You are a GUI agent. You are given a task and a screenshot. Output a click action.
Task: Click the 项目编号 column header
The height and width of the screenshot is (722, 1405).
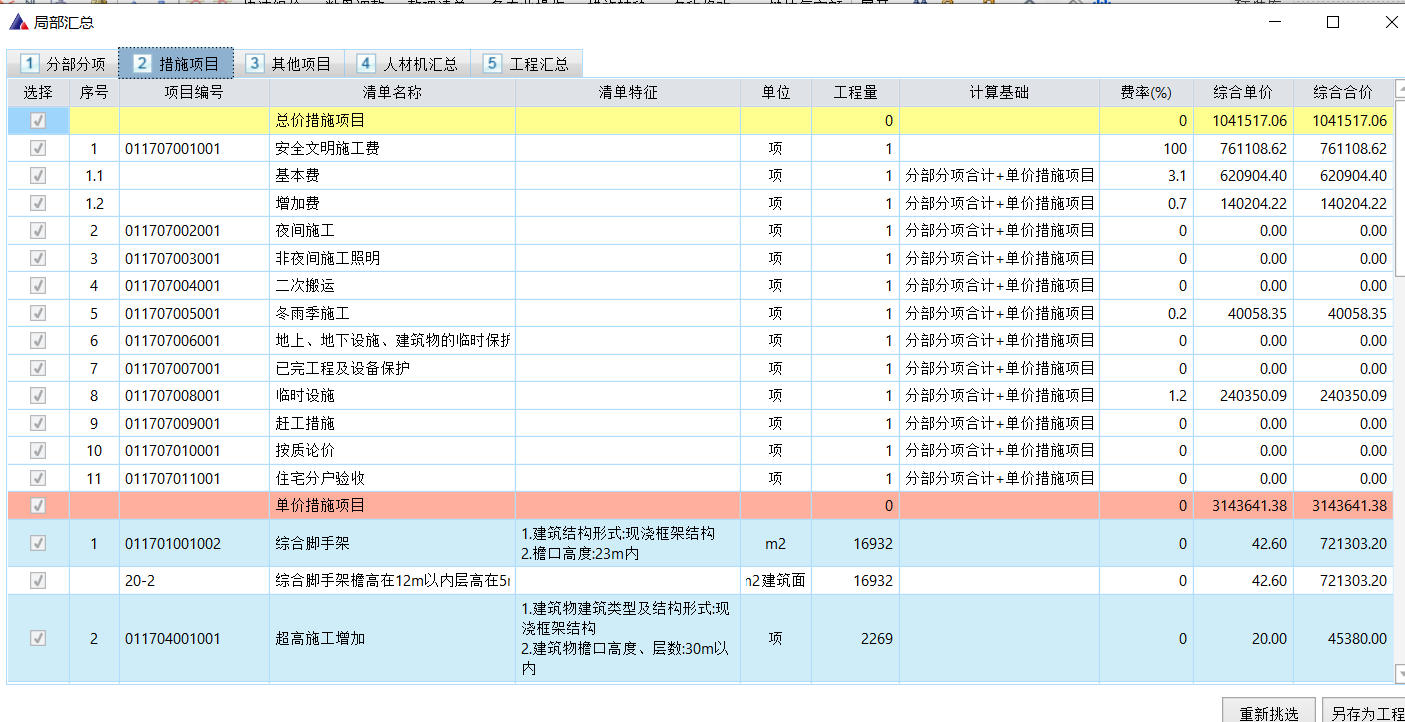194,93
